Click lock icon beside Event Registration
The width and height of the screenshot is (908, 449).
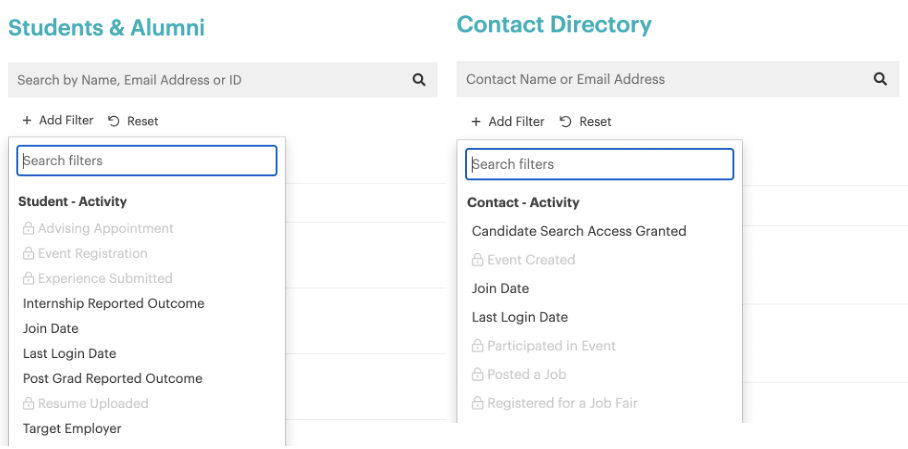click(x=29, y=254)
